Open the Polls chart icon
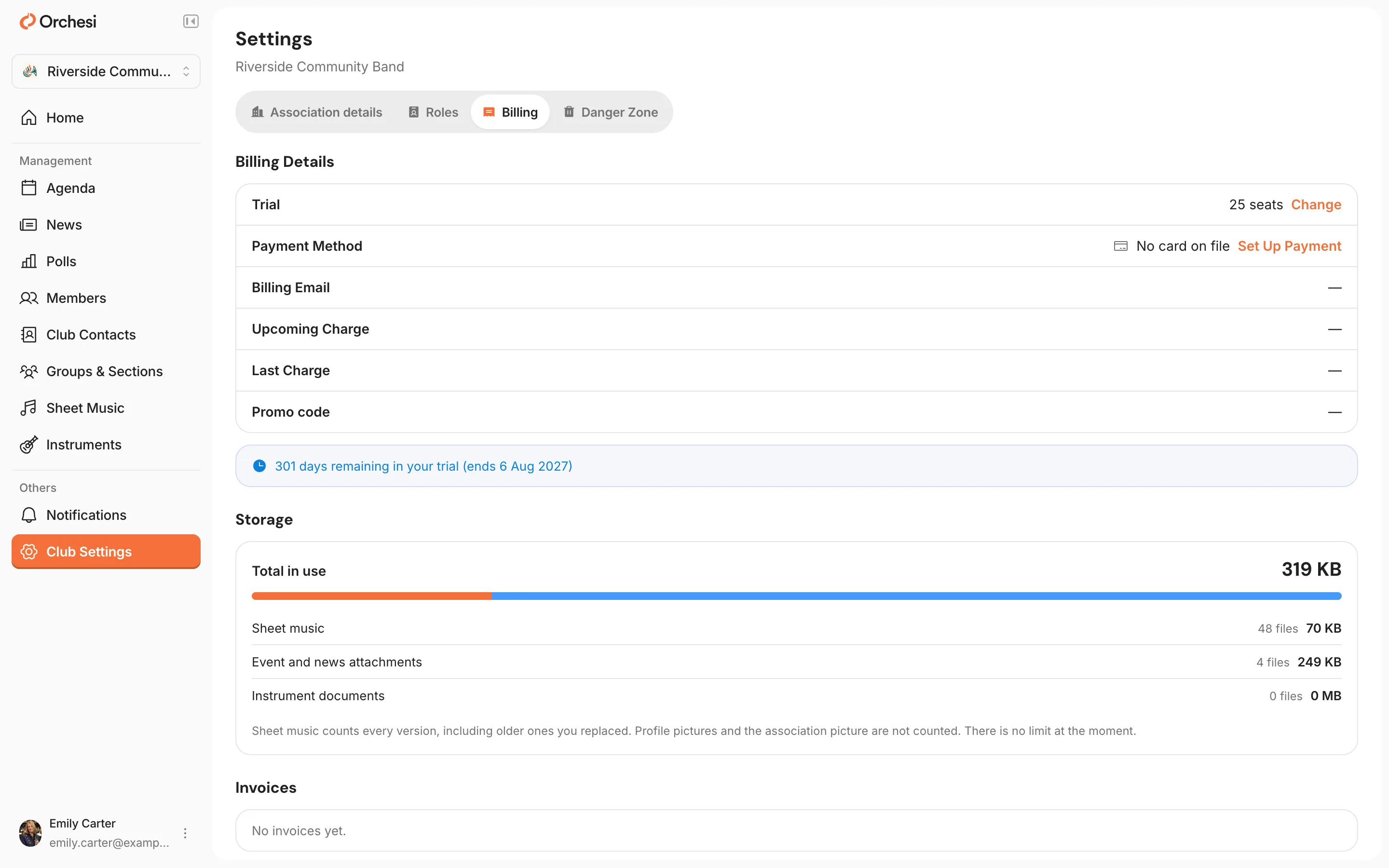 29,261
